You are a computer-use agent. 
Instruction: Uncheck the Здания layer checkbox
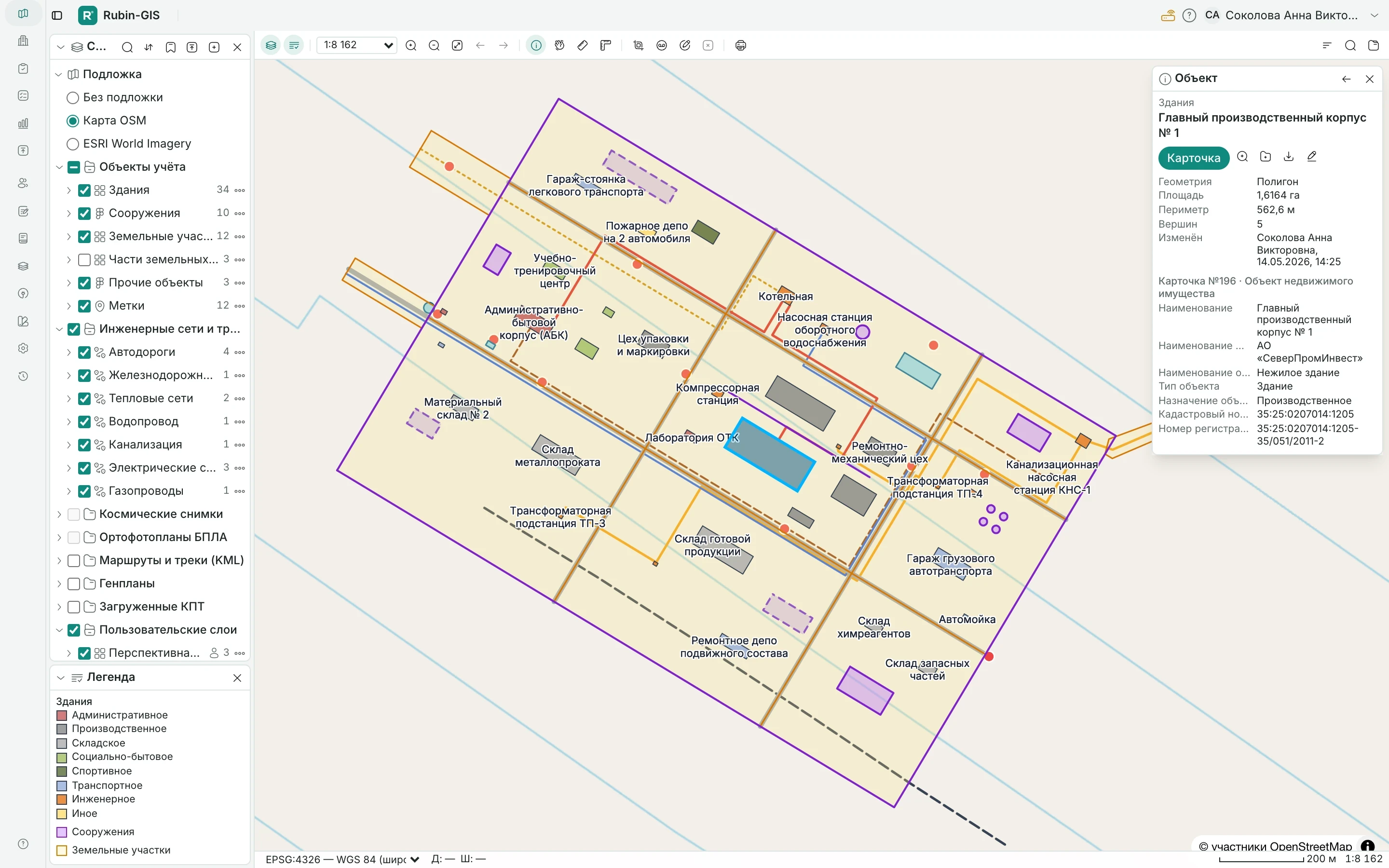coord(84,190)
